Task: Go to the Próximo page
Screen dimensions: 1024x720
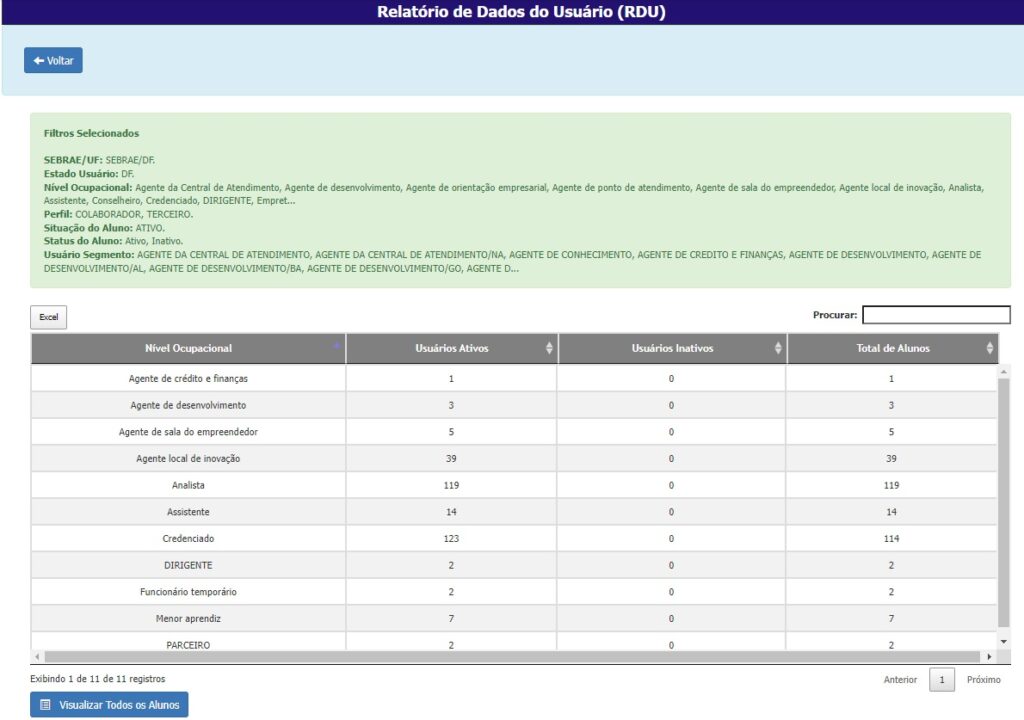Action: click(983, 680)
